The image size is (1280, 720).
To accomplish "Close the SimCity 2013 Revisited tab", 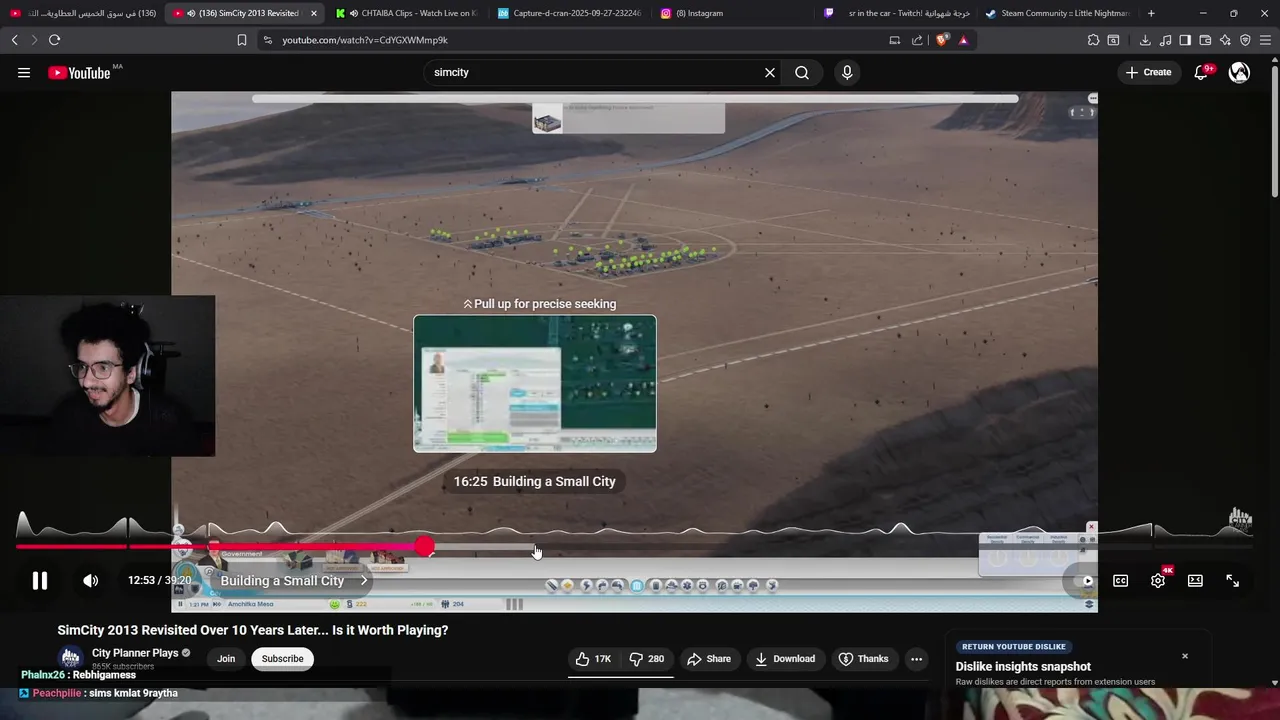I will [314, 13].
